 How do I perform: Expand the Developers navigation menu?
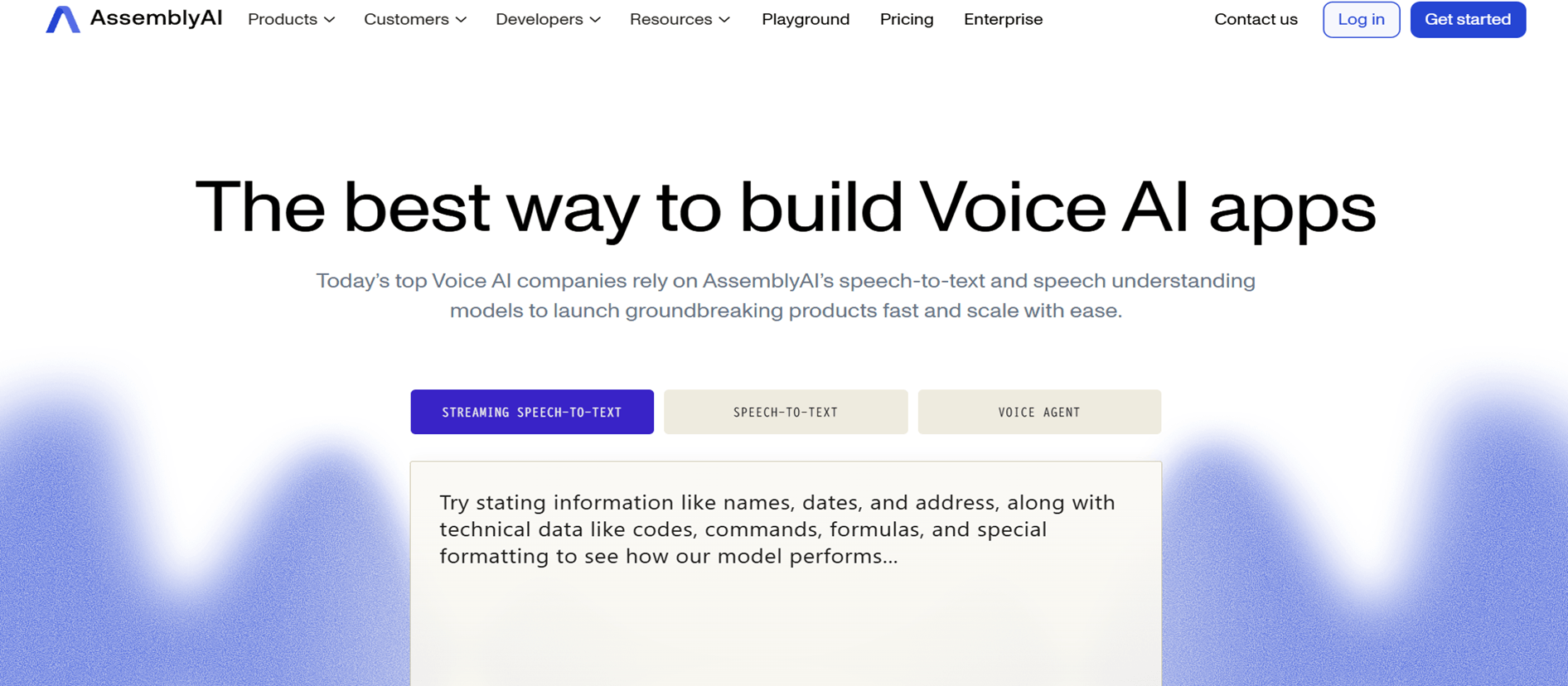tap(539, 19)
